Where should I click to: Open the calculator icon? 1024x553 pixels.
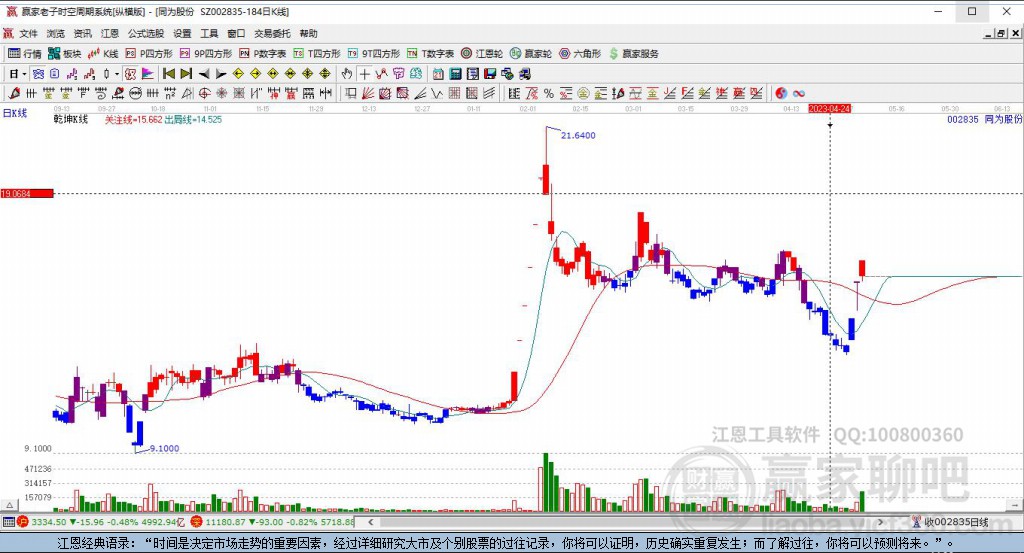[456, 74]
